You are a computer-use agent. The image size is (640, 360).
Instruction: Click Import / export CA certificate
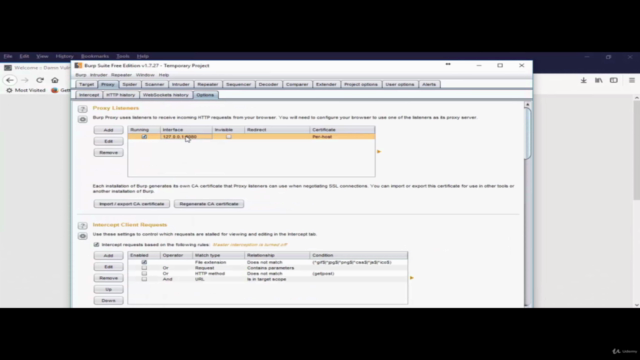tap(131, 204)
